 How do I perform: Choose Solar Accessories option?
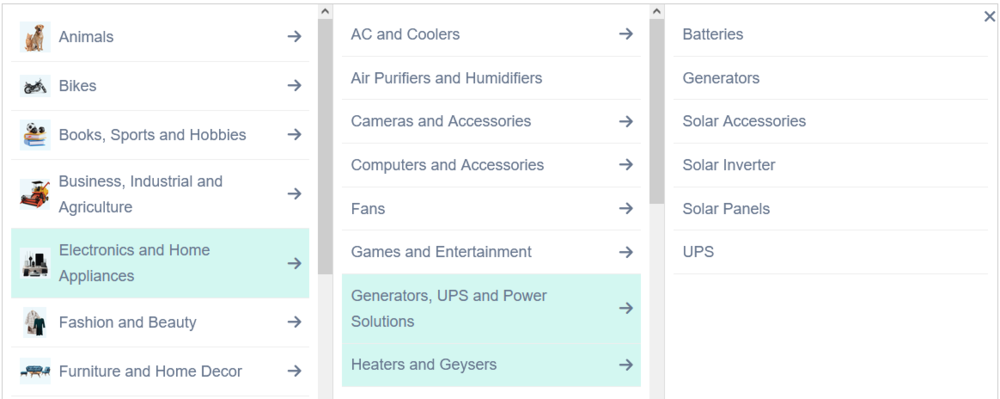tap(744, 121)
